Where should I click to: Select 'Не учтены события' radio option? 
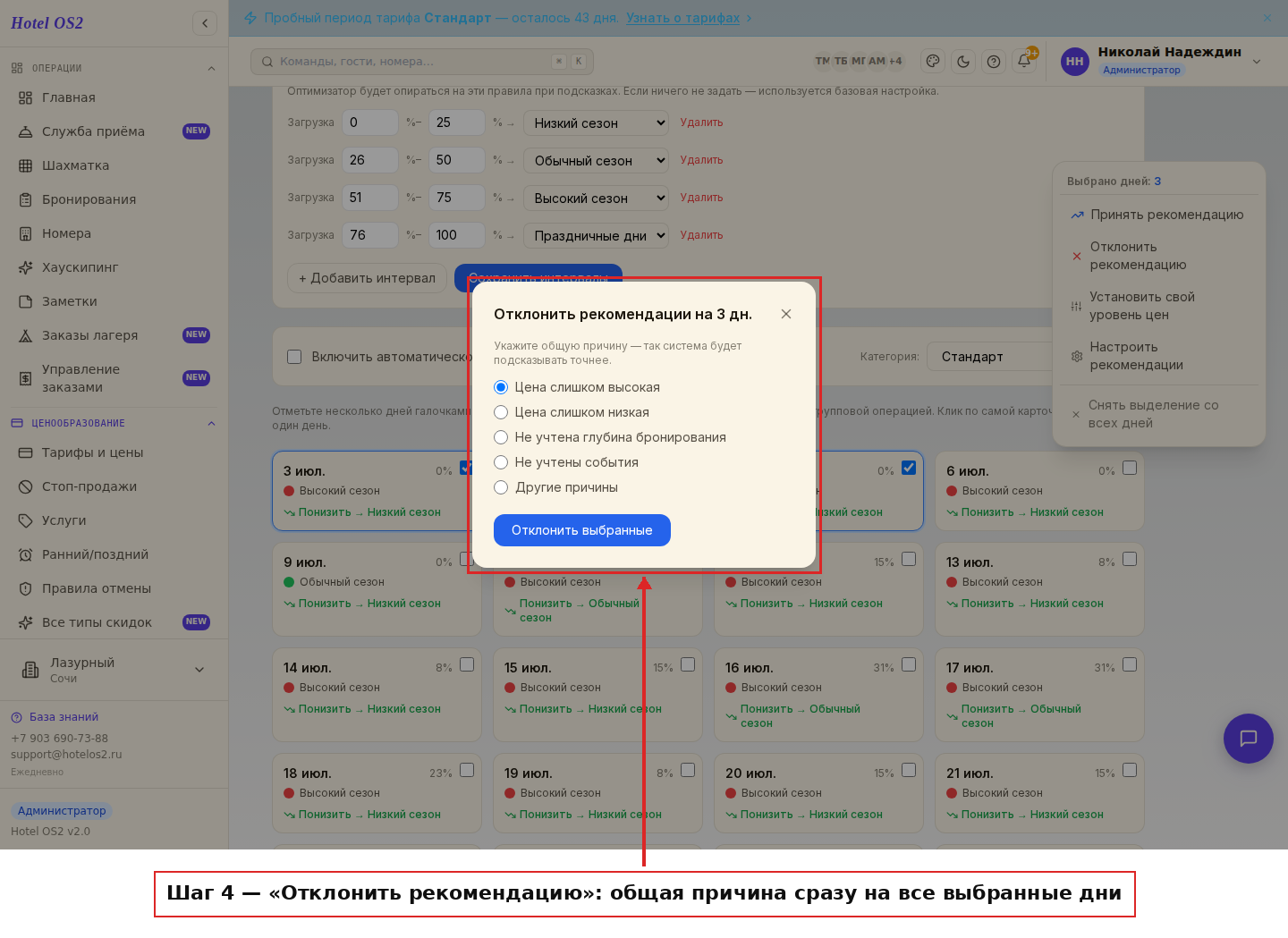(566, 462)
